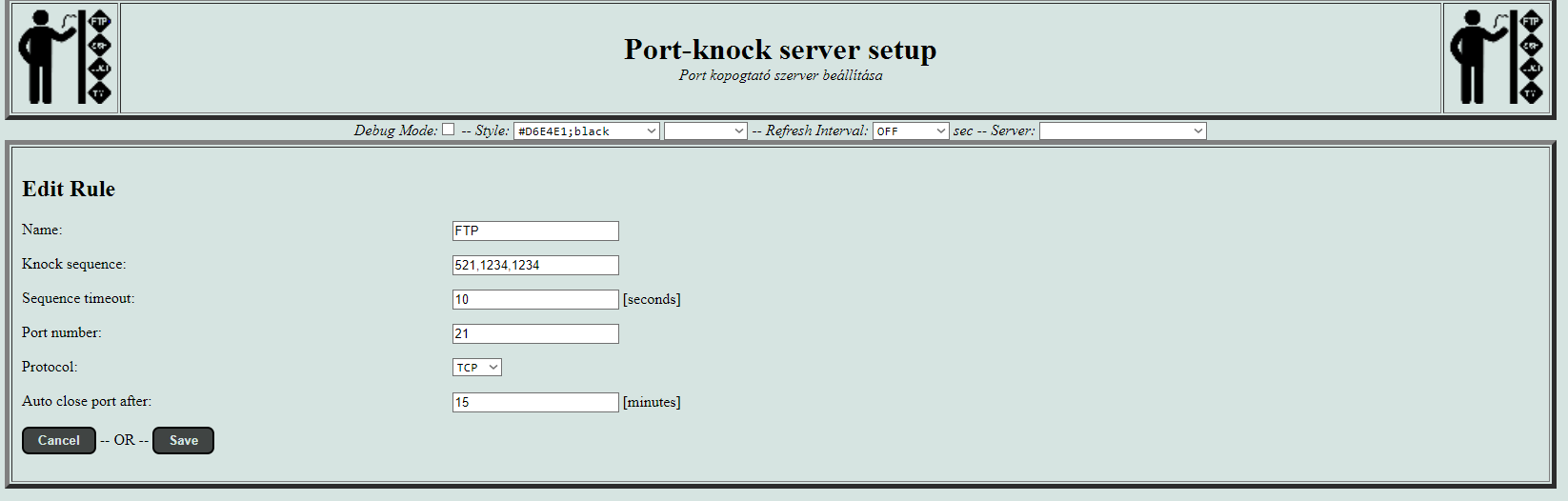This screenshot has width=1568, height=501.
Task: Click the port-knock logo icon at left of header
Action: pyautogui.click(x=65, y=57)
